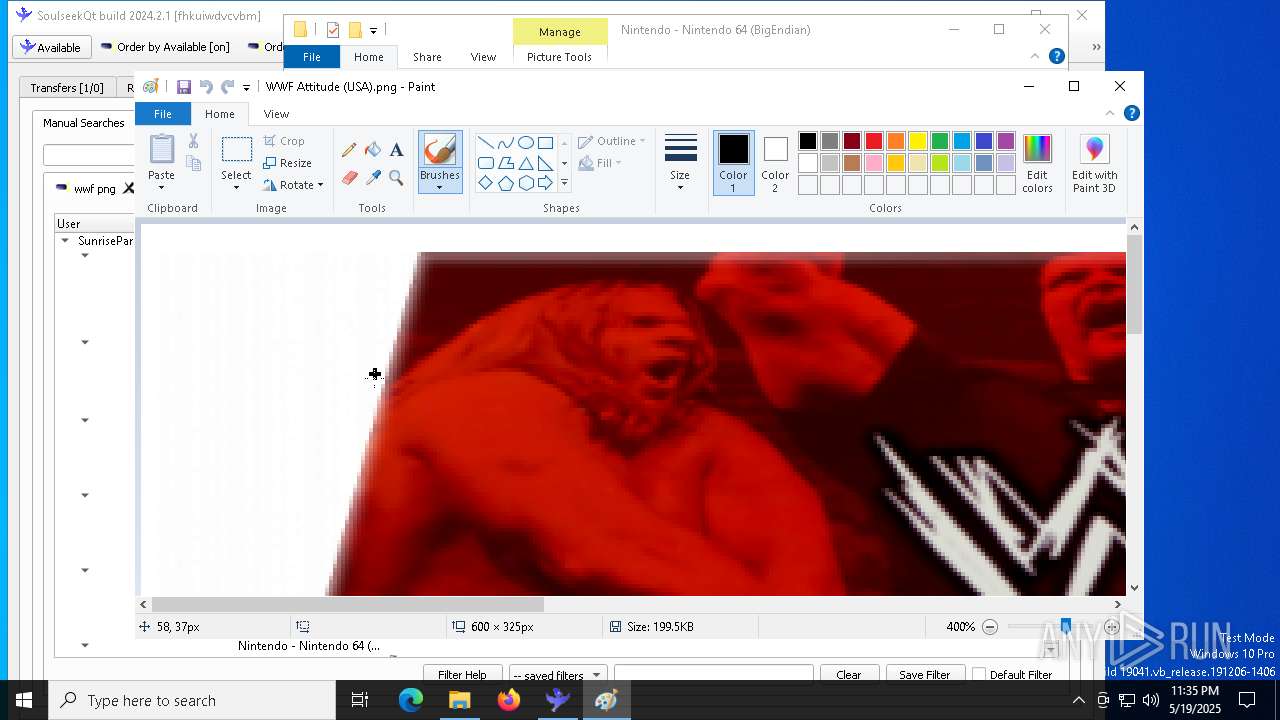
Task: Select the Magnifier tool
Action: click(396, 178)
